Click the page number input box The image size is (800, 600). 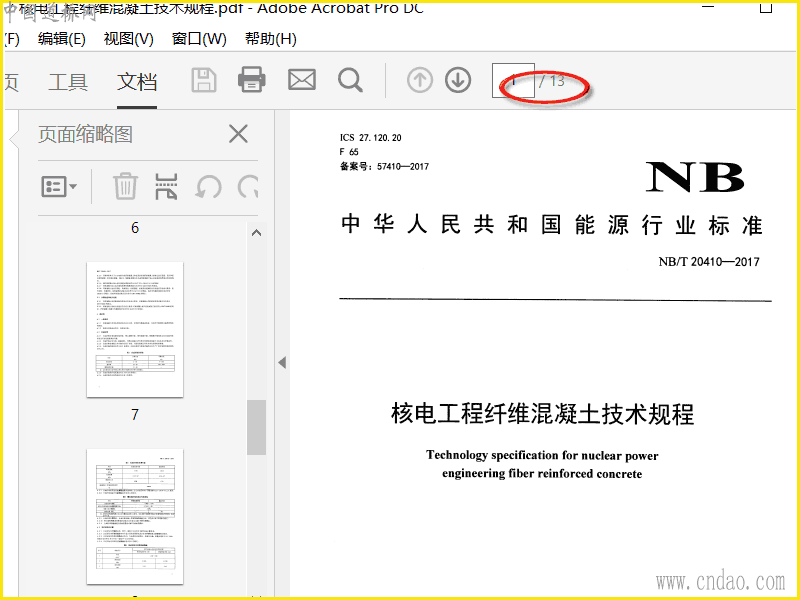(x=513, y=81)
